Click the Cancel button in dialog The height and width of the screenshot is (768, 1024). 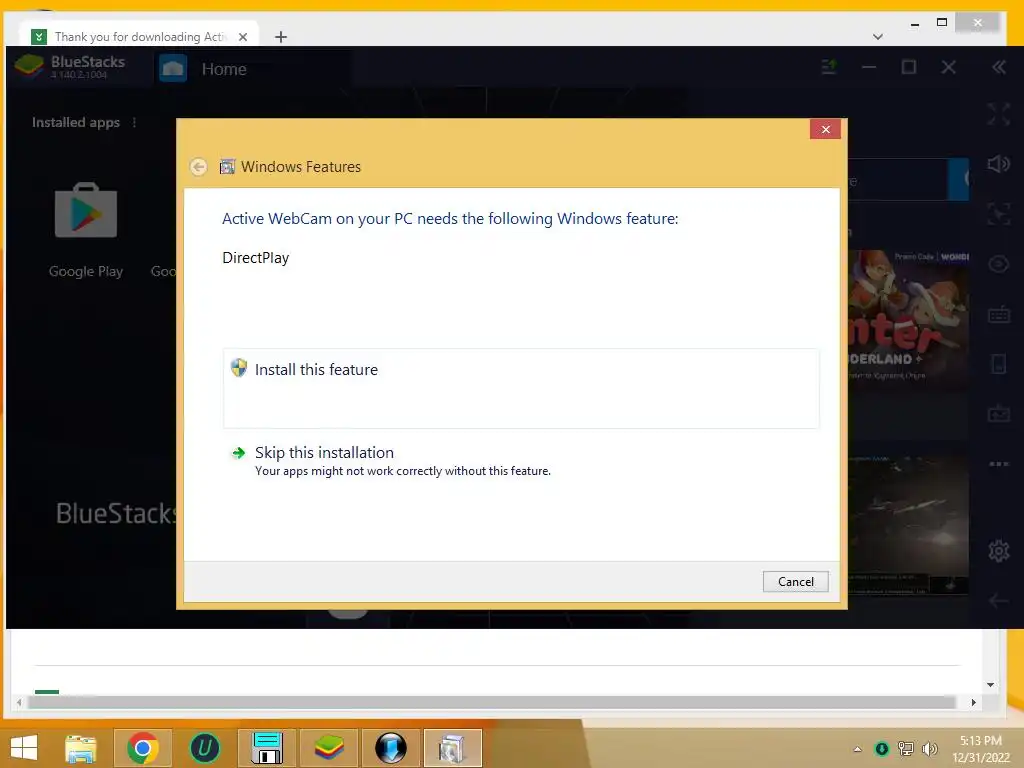[795, 582]
